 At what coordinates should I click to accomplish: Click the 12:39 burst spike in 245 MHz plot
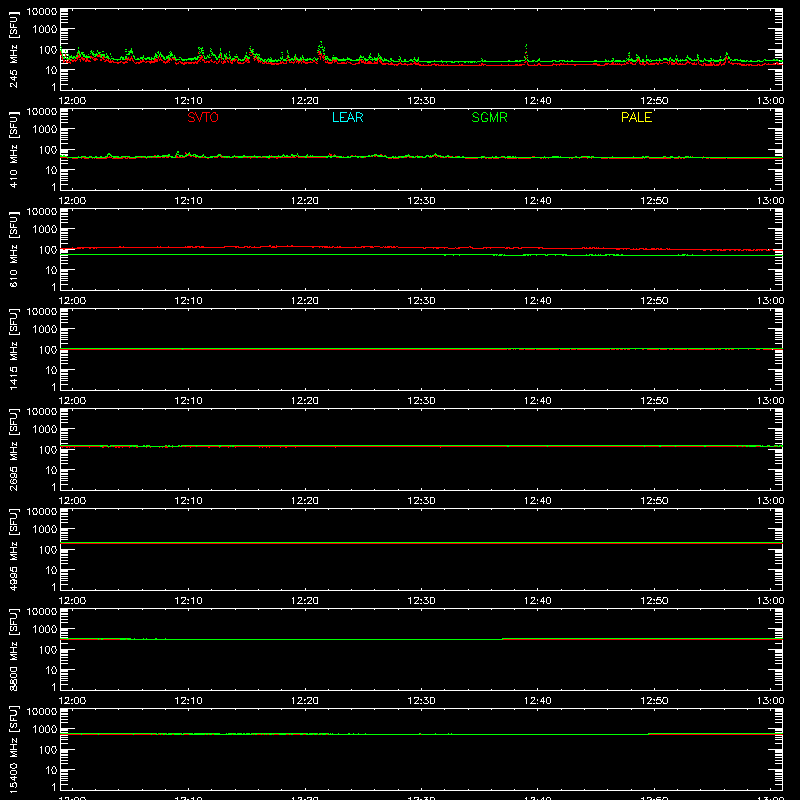click(x=526, y=53)
